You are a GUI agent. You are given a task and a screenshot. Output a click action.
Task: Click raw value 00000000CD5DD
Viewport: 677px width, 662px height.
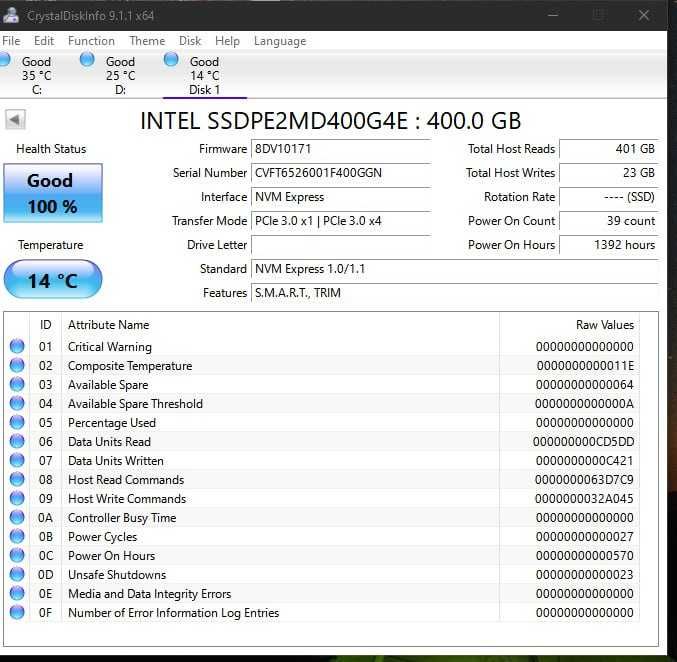[x=583, y=442]
